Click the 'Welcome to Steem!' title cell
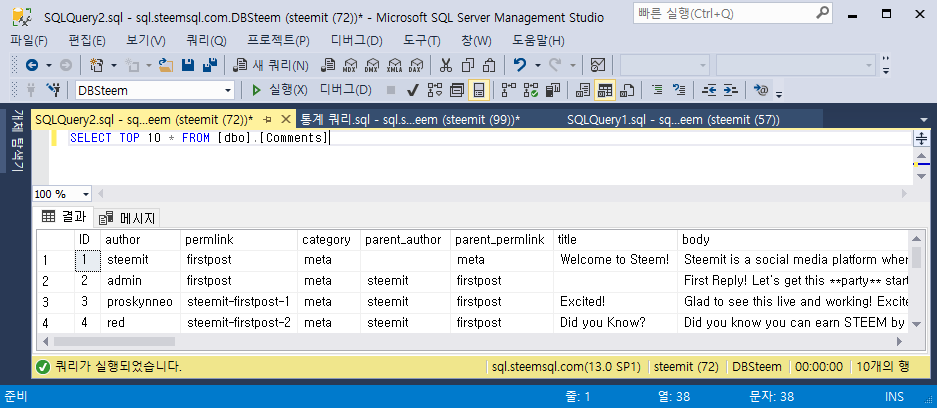 (x=615, y=260)
